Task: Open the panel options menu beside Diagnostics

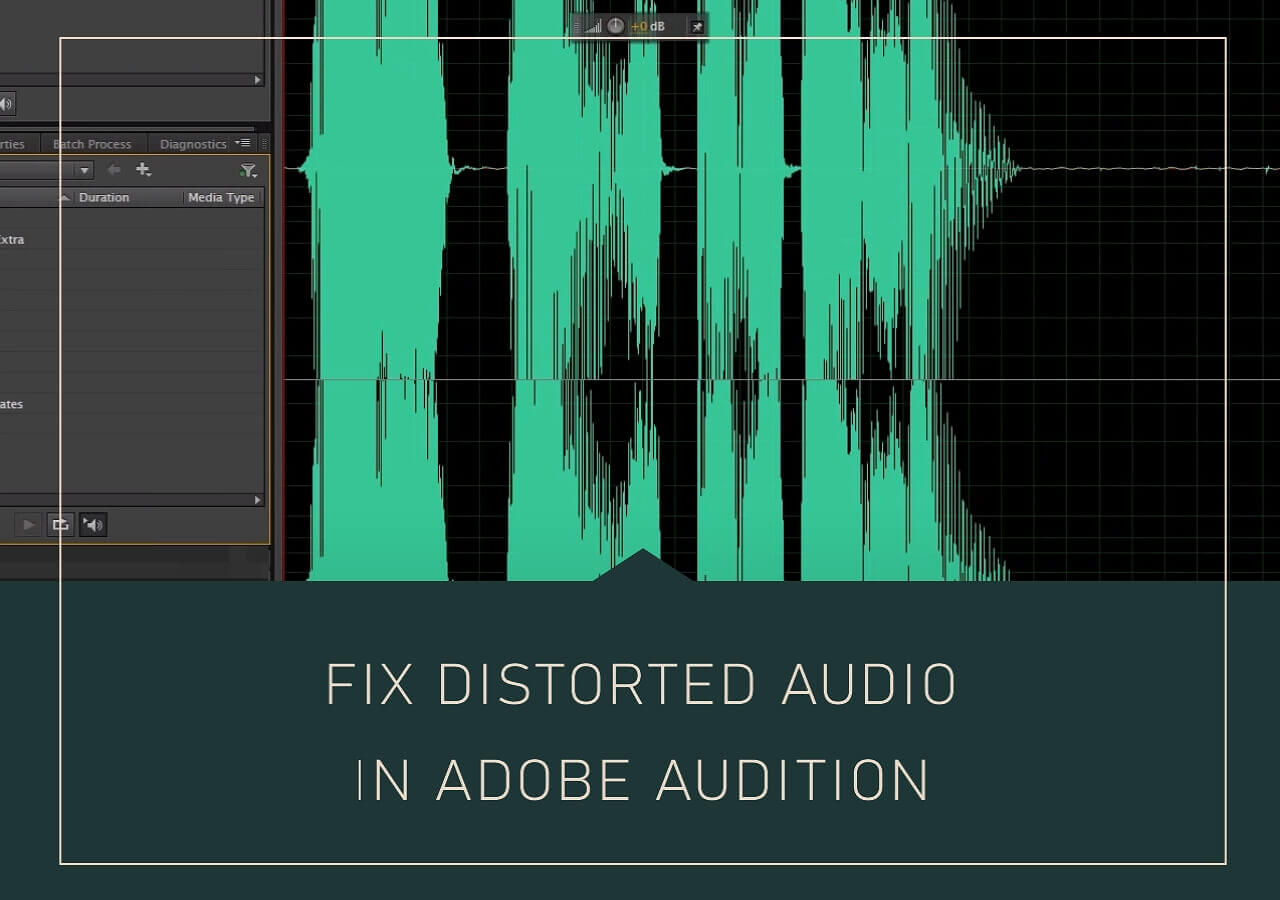Action: [243, 143]
